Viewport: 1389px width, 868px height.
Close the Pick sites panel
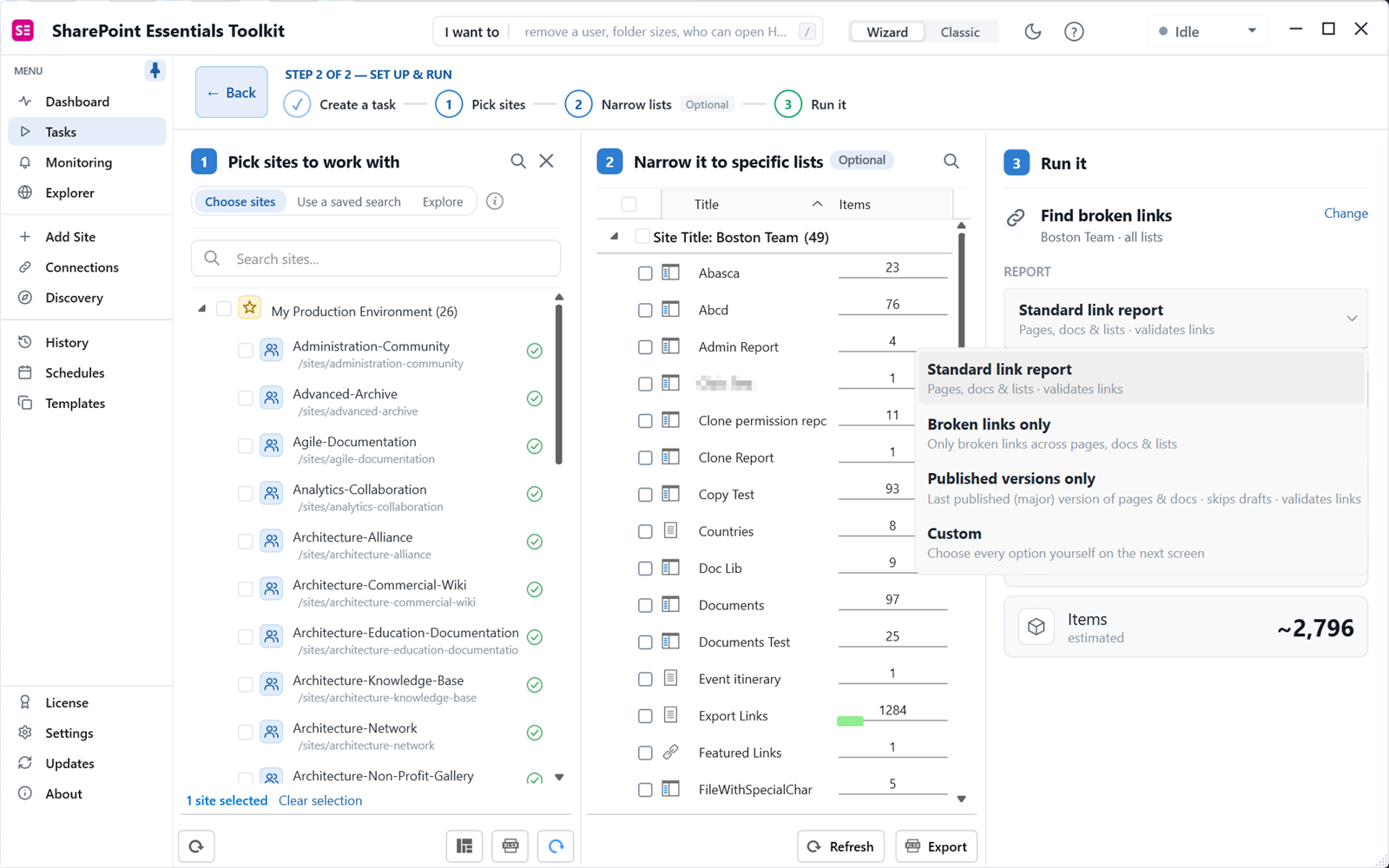point(547,161)
